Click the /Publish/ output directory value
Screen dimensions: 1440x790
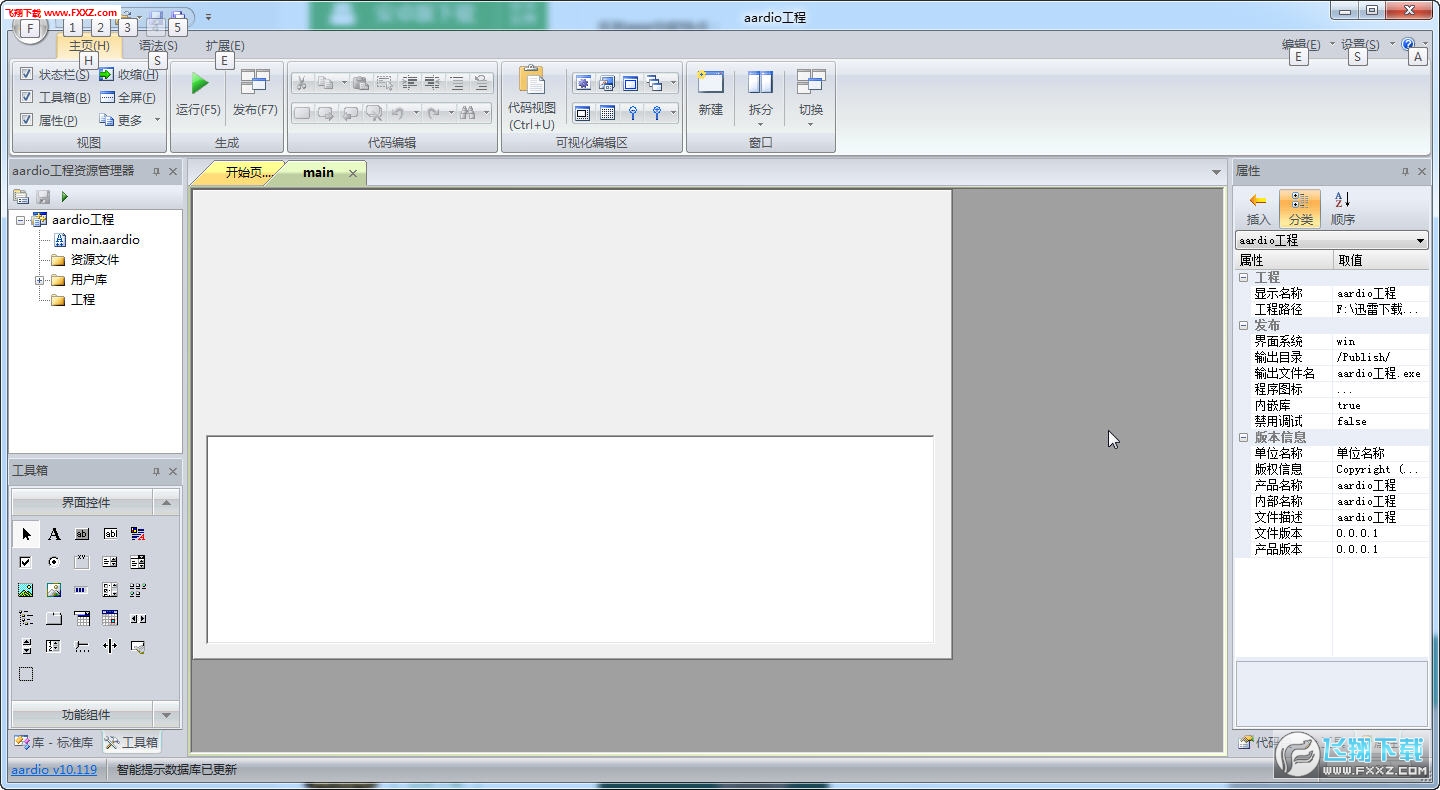tap(1380, 357)
